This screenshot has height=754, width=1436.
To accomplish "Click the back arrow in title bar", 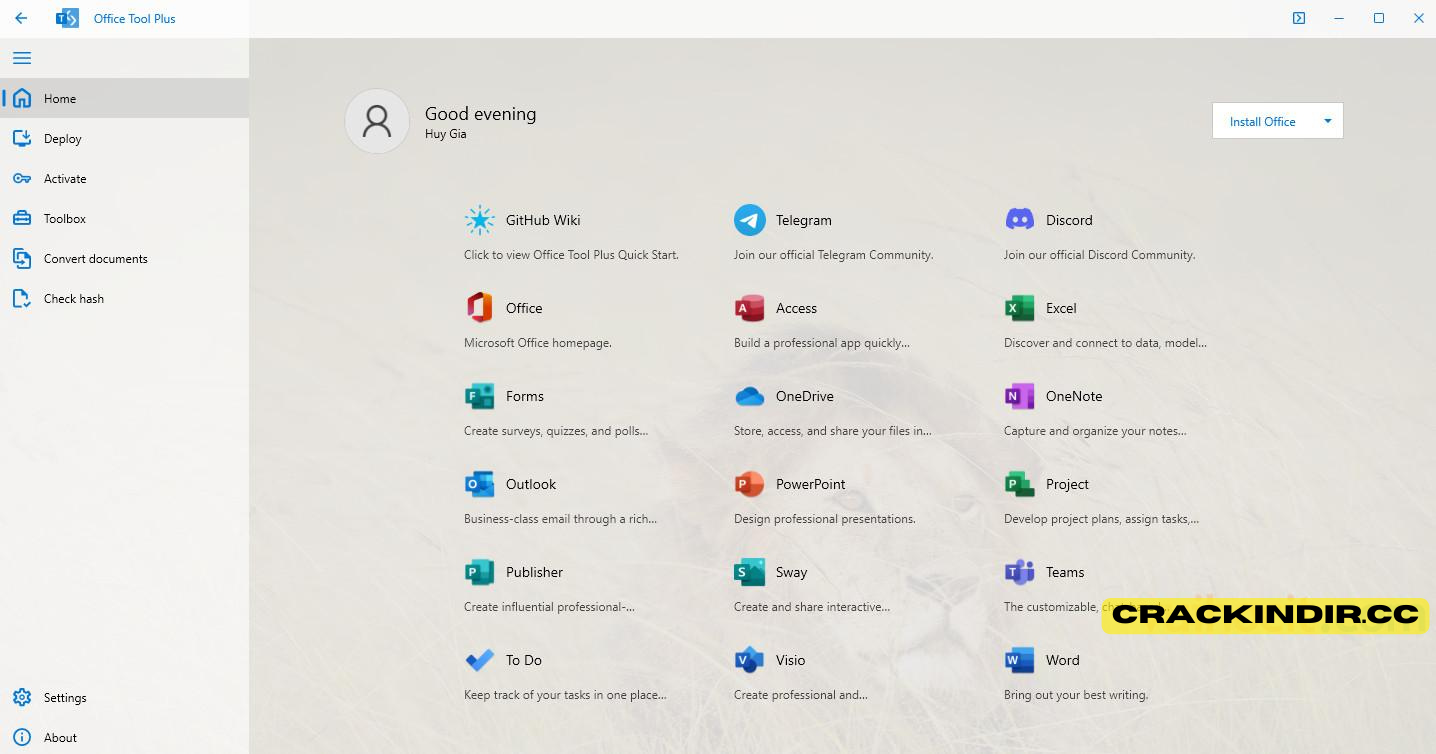I will [x=21, y=18].
